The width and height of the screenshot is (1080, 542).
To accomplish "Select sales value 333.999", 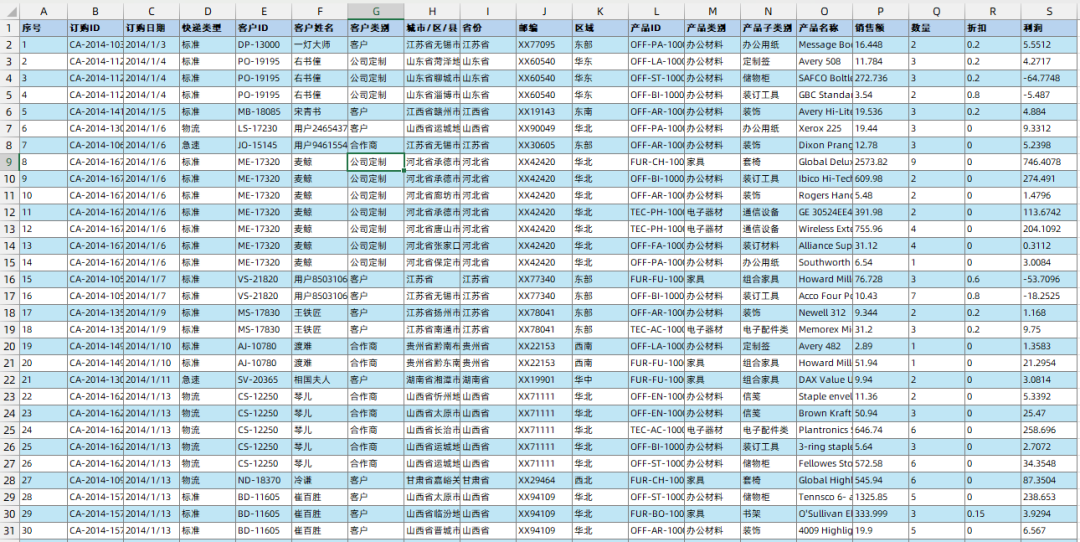I will pos(880,514).
